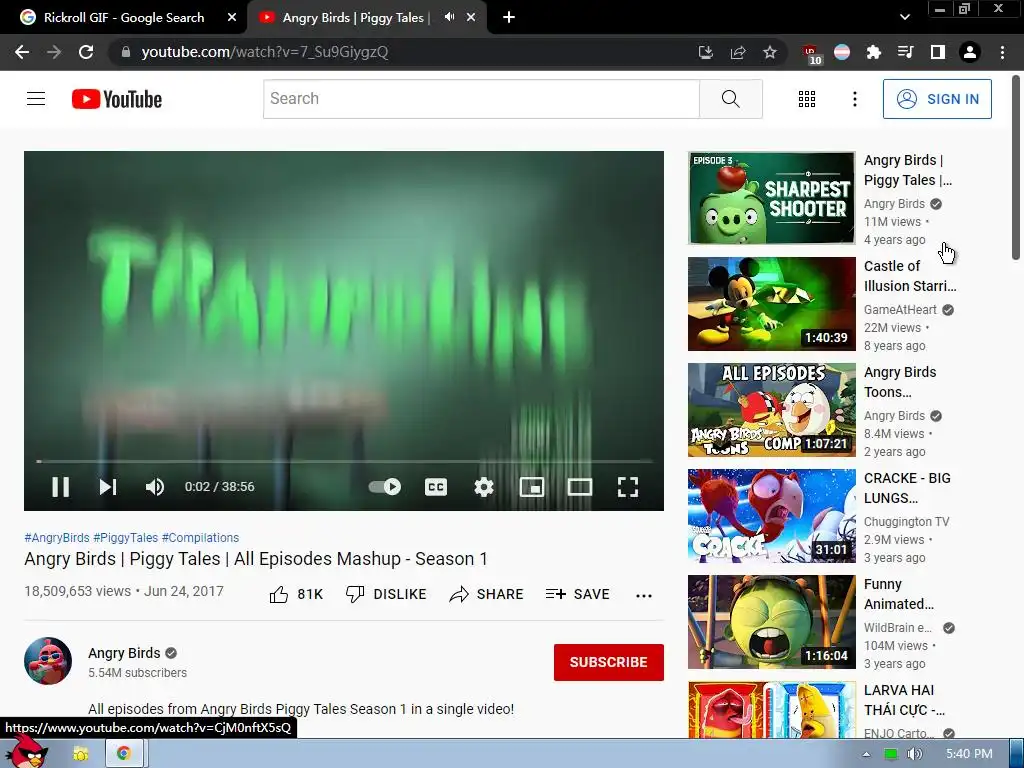Open a new browser tab
This screenshot has height=768, width=1024.
click(x=509, y=18)
